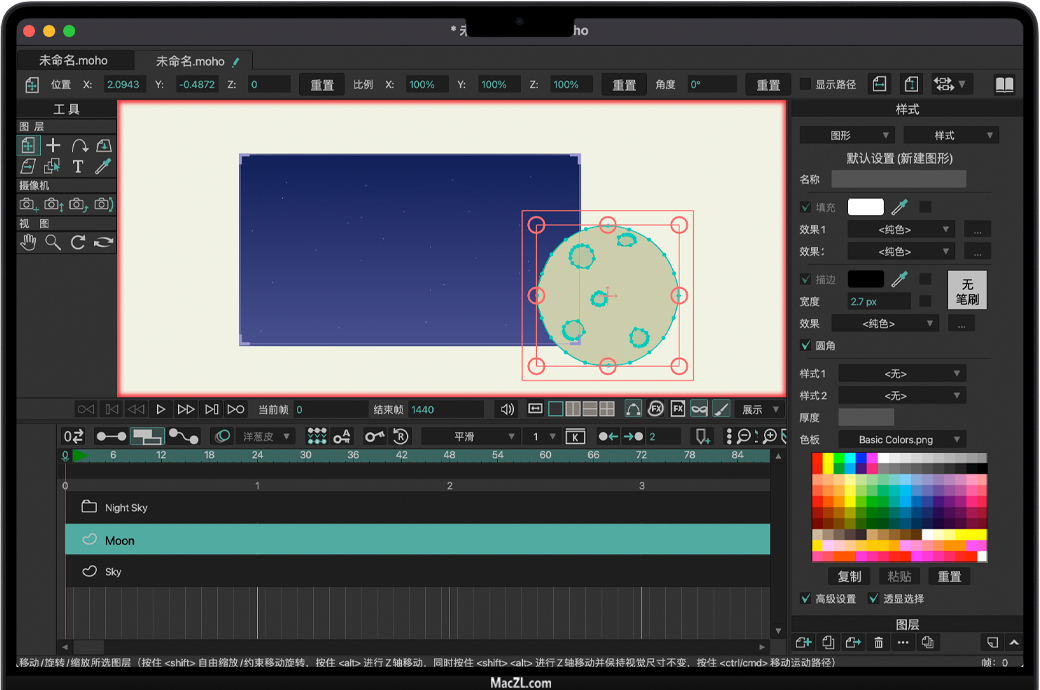Select the Transform Layer tool

(x=28, y=146)
